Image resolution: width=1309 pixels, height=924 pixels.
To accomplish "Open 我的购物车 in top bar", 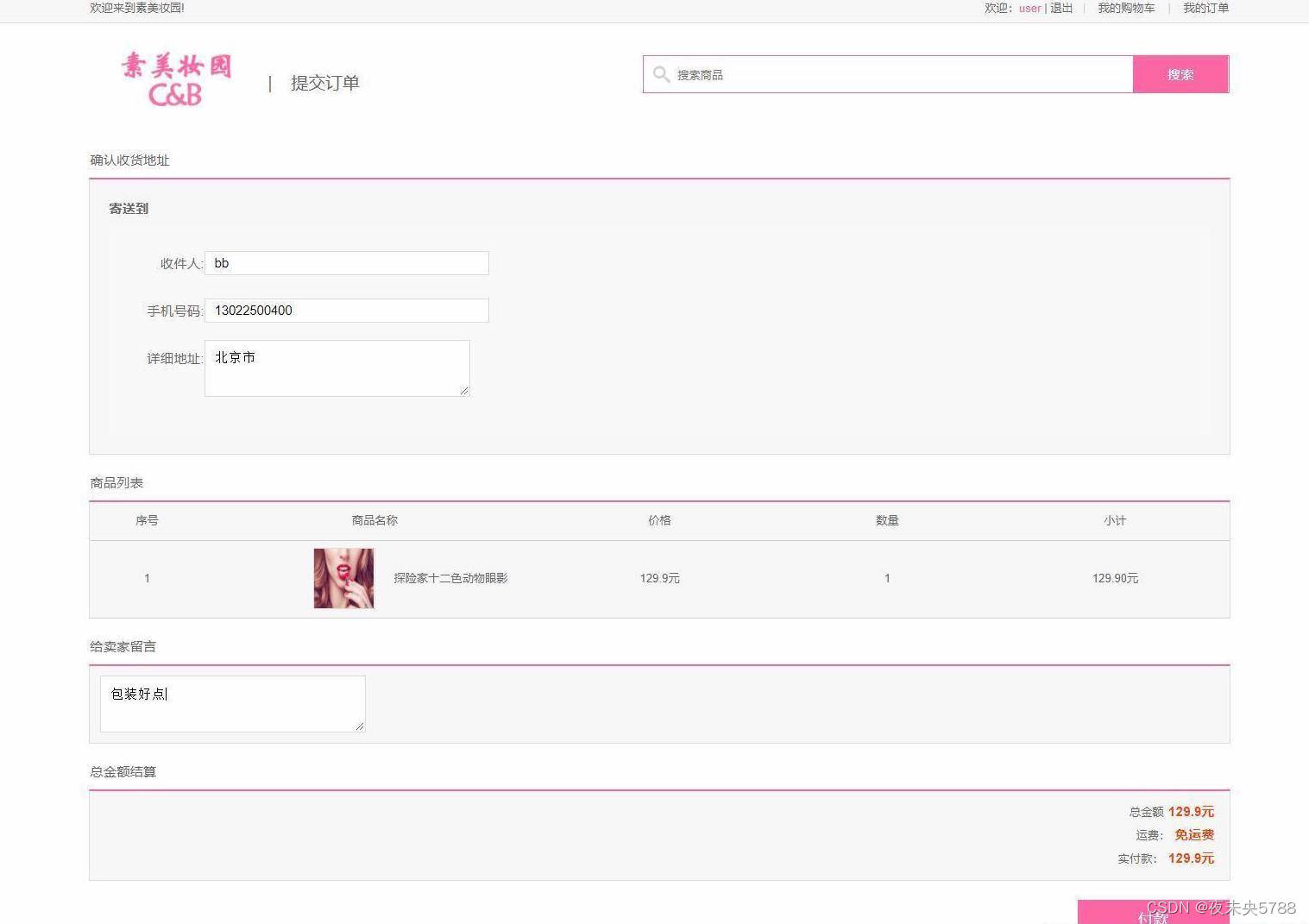I will point(1126,9).
